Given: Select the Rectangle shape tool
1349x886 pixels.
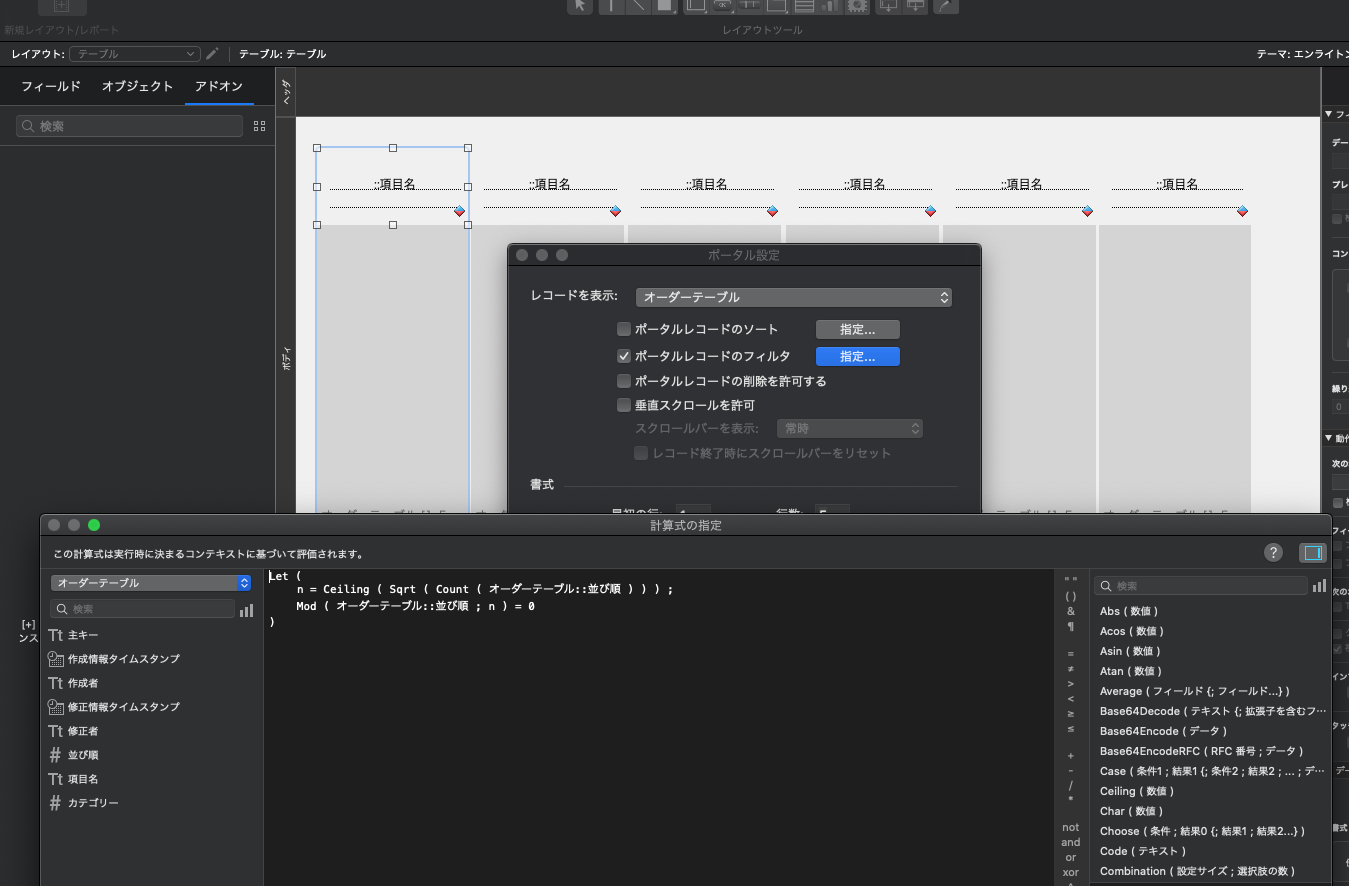Looking at the screenshot, I should click(x=665, y=7).
